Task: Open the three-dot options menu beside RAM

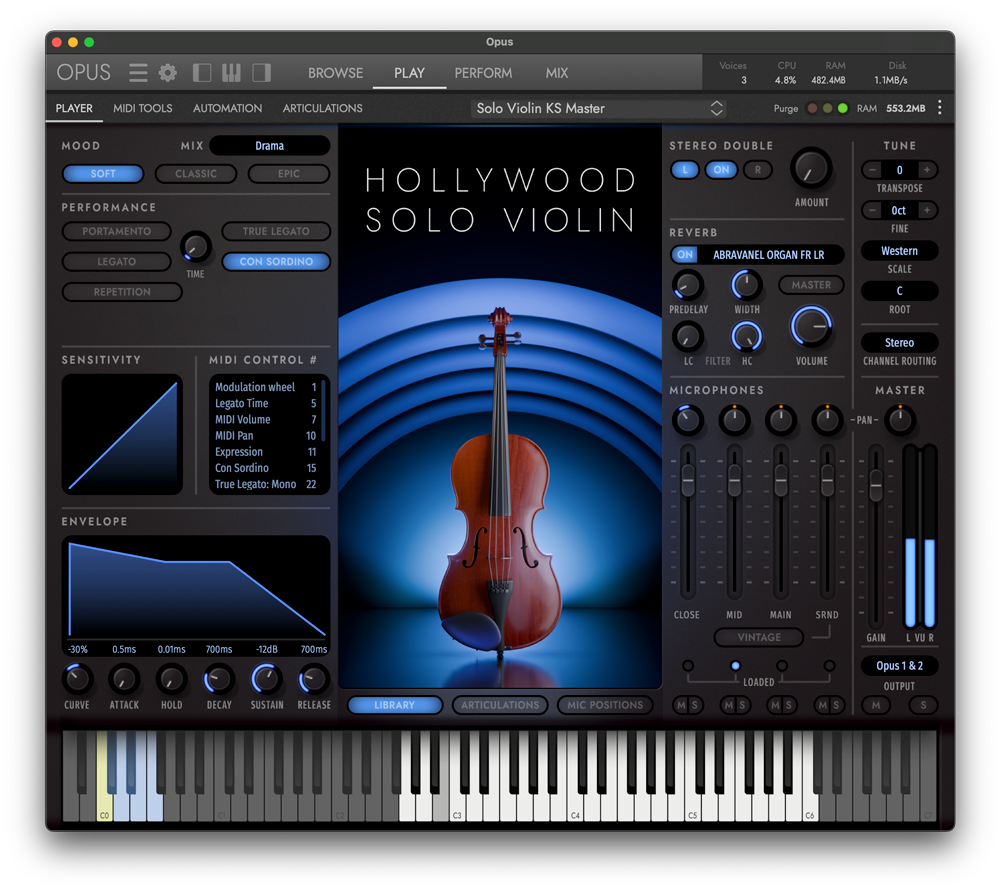Action: (939, 108)
